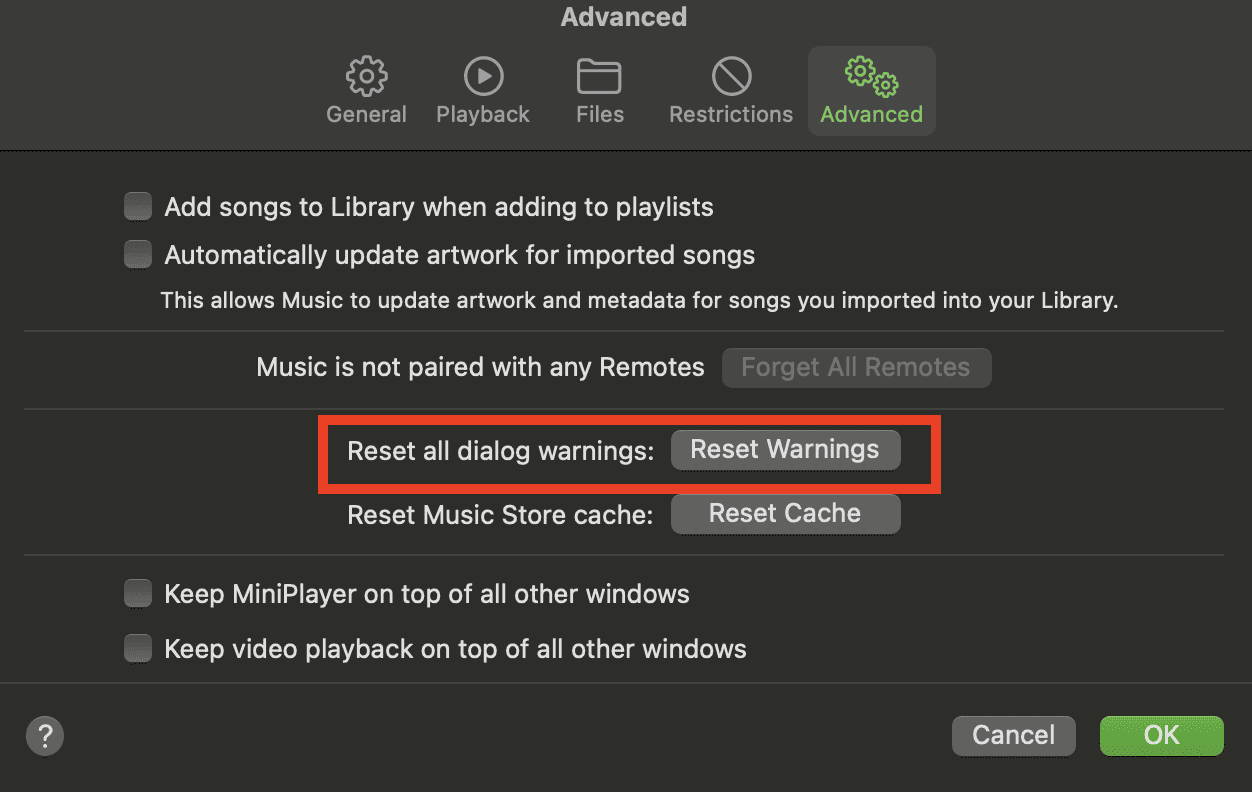This screenshot has height=792, width=1252.
Task: Select the Advanced double-gear icon
Action: tap(872, 76)
